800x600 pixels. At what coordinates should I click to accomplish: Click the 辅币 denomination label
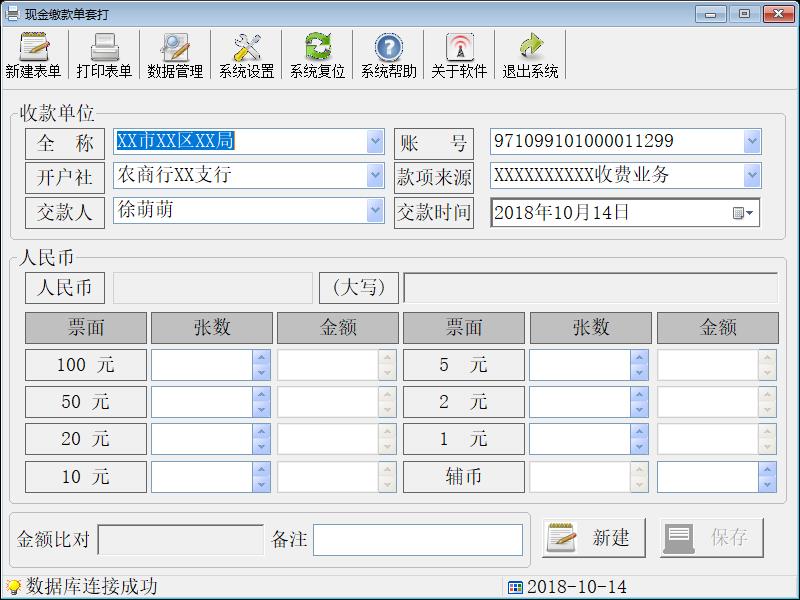pos(464,477)
